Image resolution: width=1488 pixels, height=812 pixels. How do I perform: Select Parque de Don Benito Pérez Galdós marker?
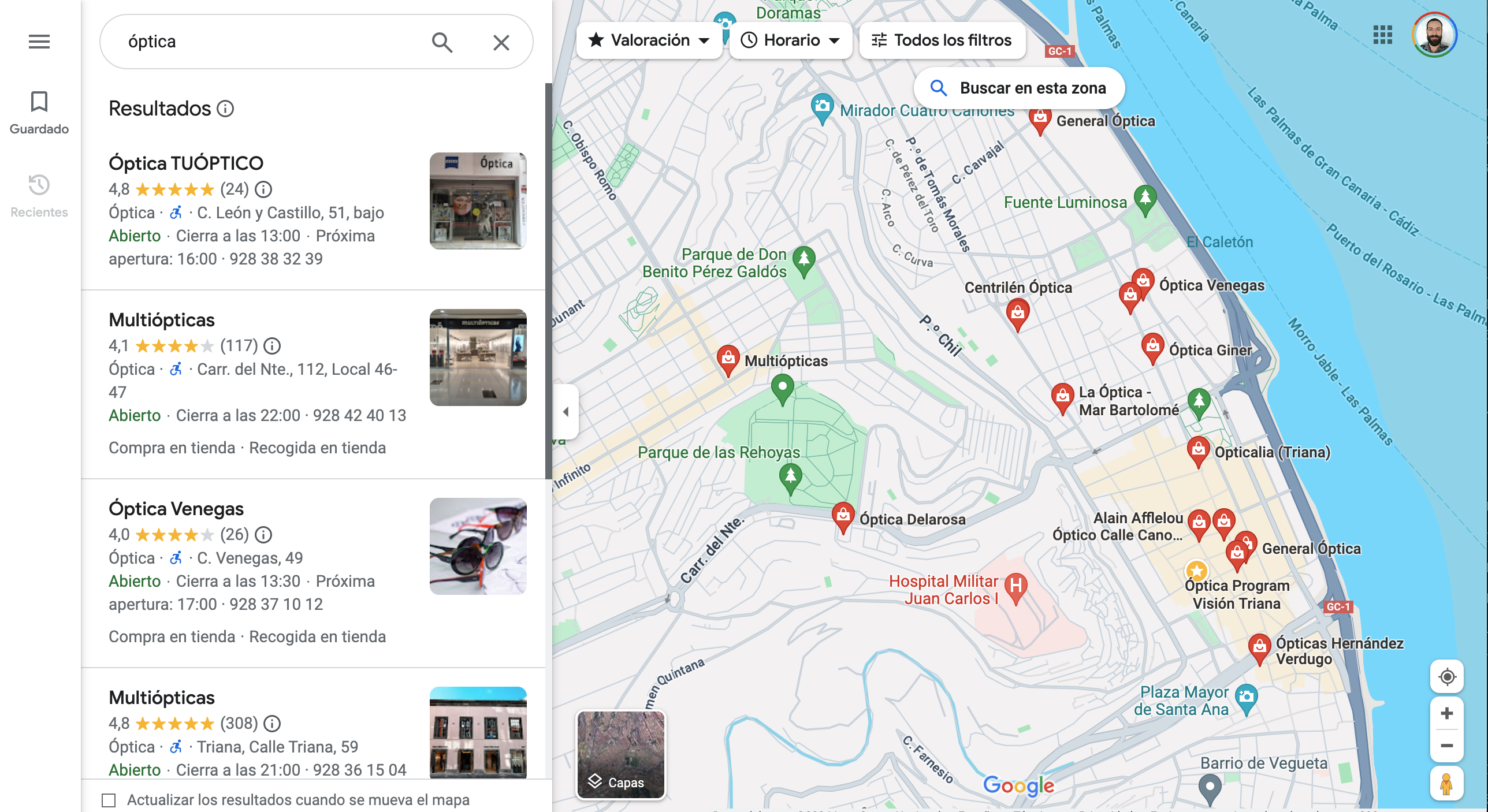click(x=804, y=262)
